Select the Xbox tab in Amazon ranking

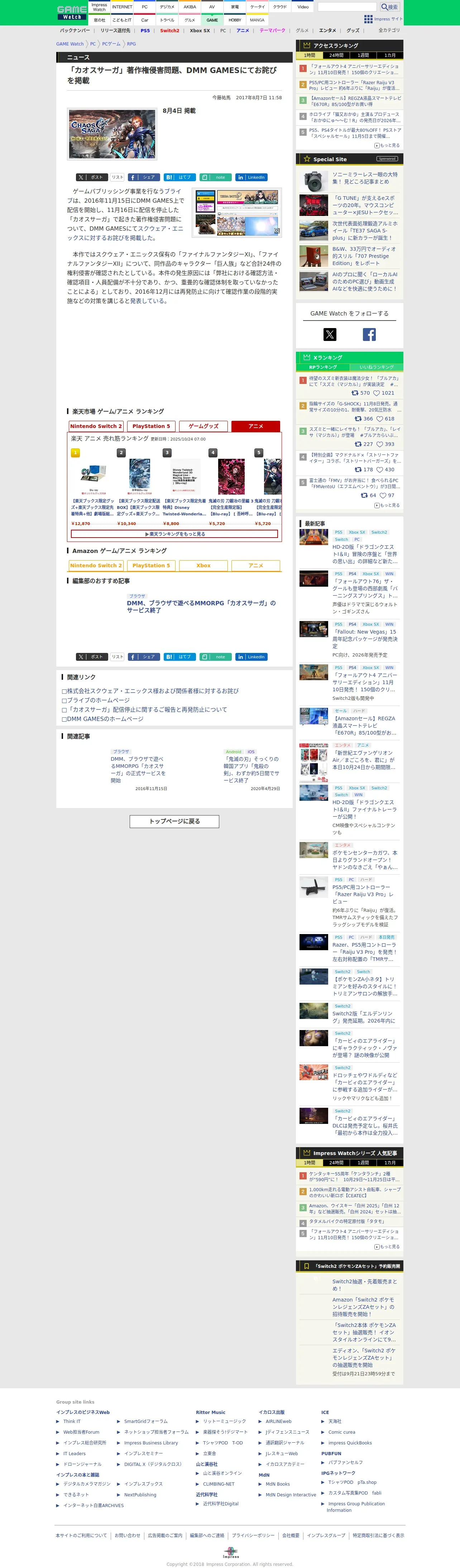pos(204,566)
